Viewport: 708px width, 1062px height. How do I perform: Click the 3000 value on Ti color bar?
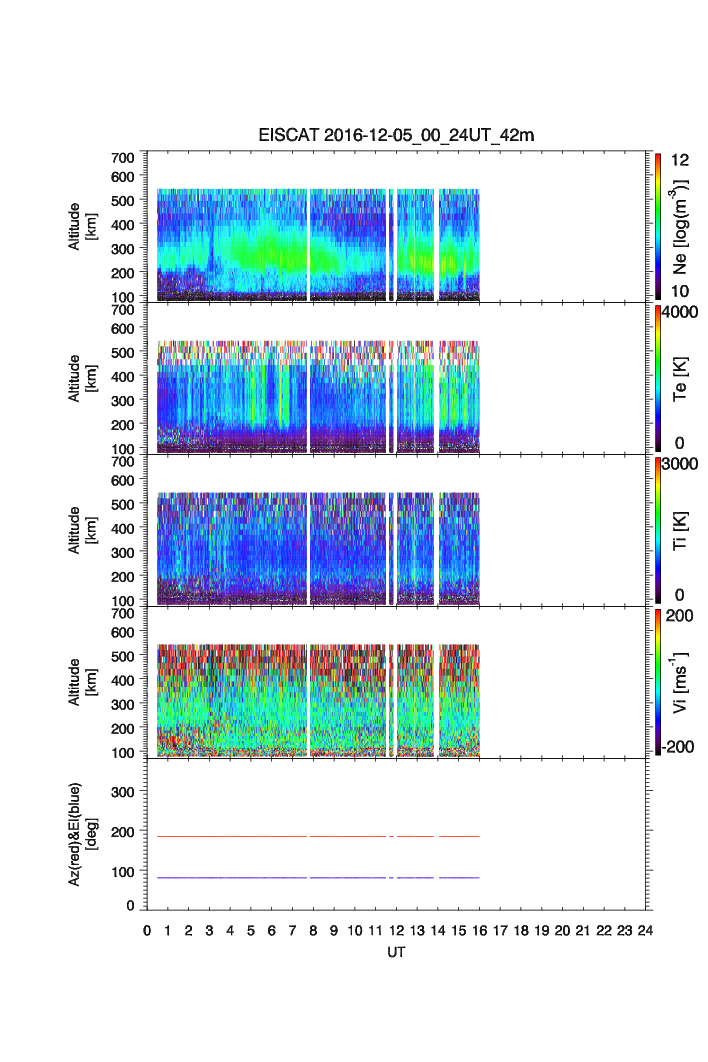[x=680, y=464]
